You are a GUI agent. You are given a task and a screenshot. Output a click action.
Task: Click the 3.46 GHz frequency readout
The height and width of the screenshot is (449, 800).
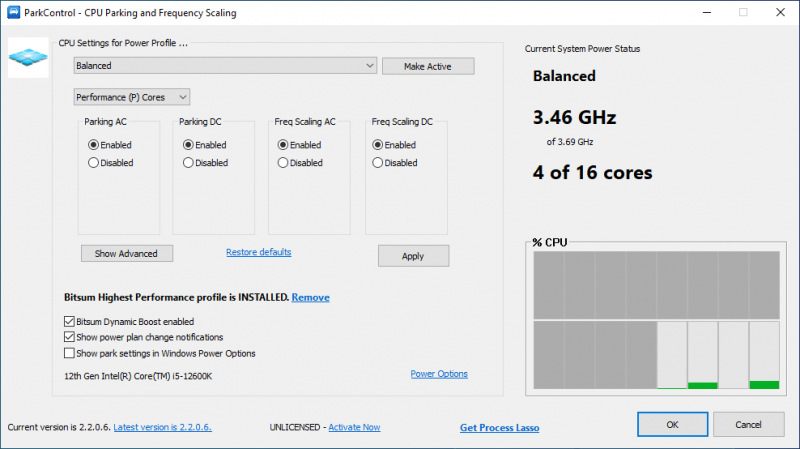coord(574,117)
